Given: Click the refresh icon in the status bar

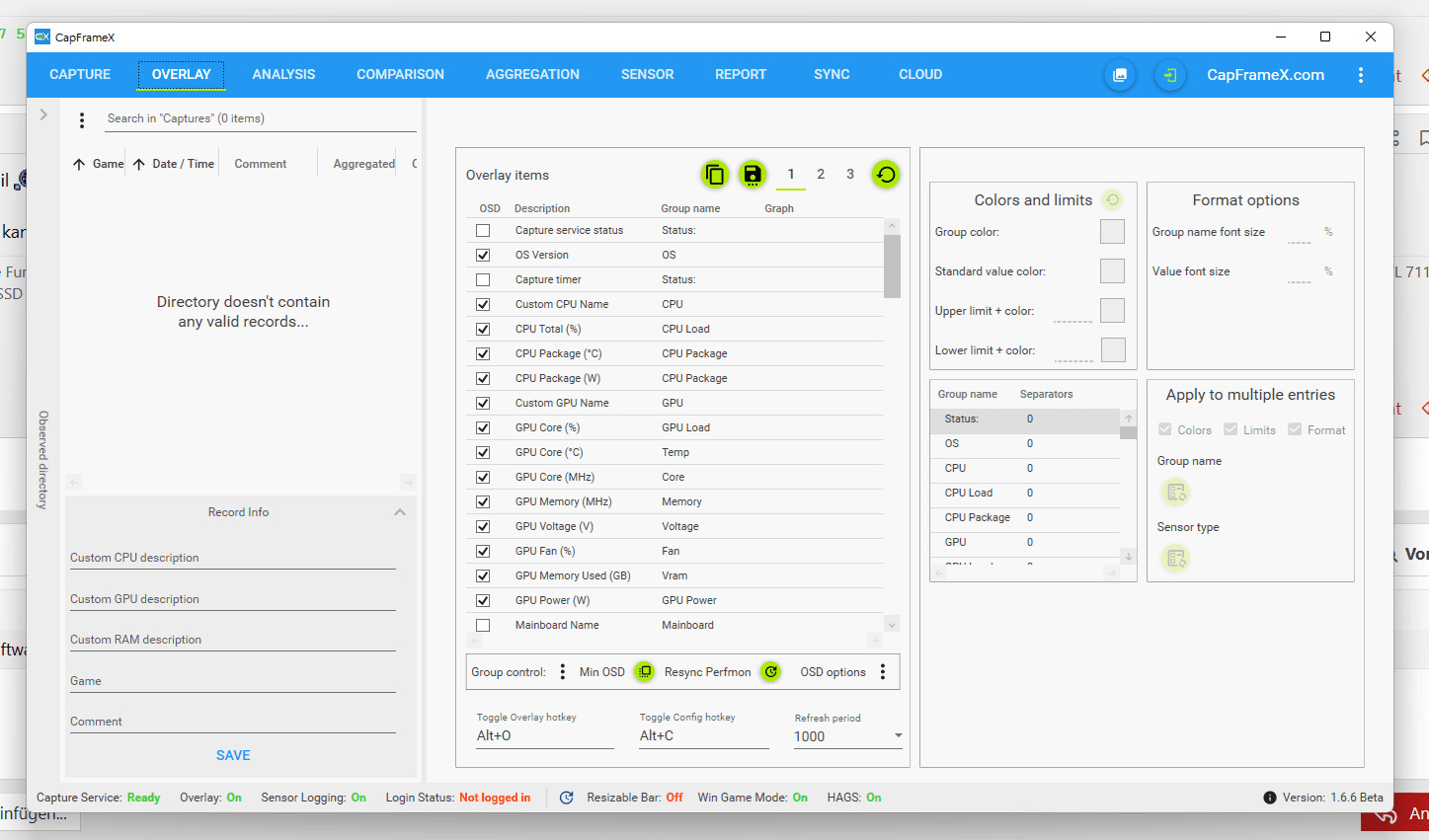Looking at the screenshot, I should tap(566, 798).
